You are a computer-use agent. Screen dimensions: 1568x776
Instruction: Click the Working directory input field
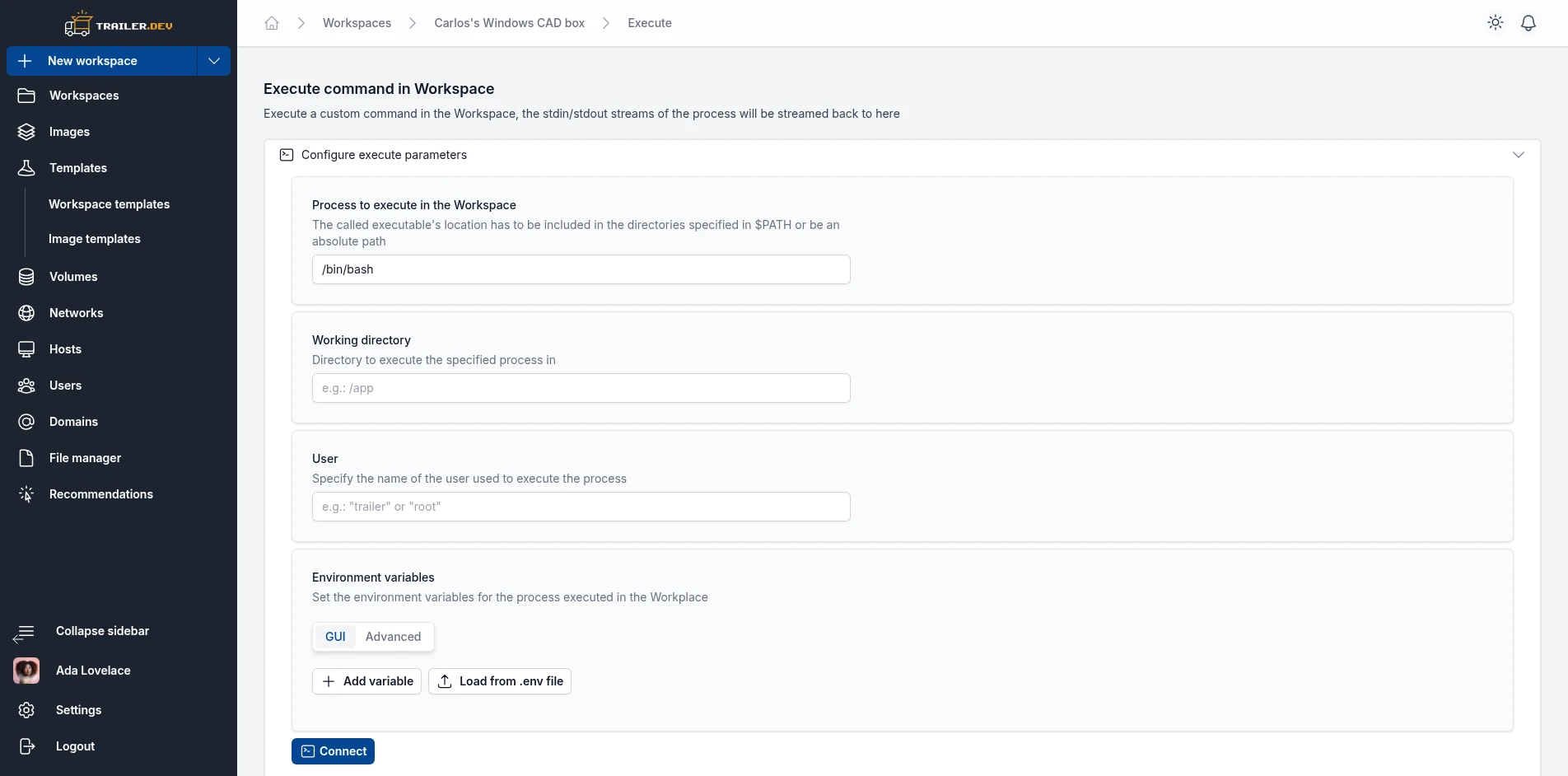581,388
